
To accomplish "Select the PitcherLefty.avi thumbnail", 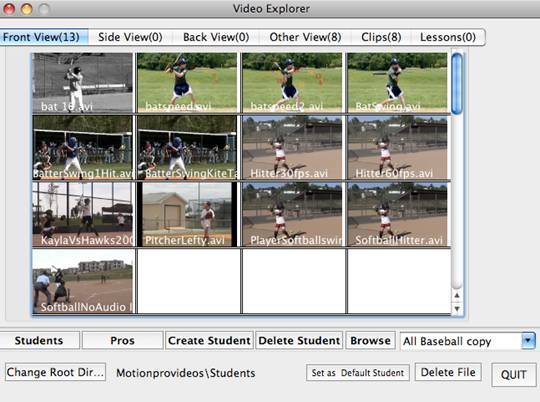I will 188,214.
